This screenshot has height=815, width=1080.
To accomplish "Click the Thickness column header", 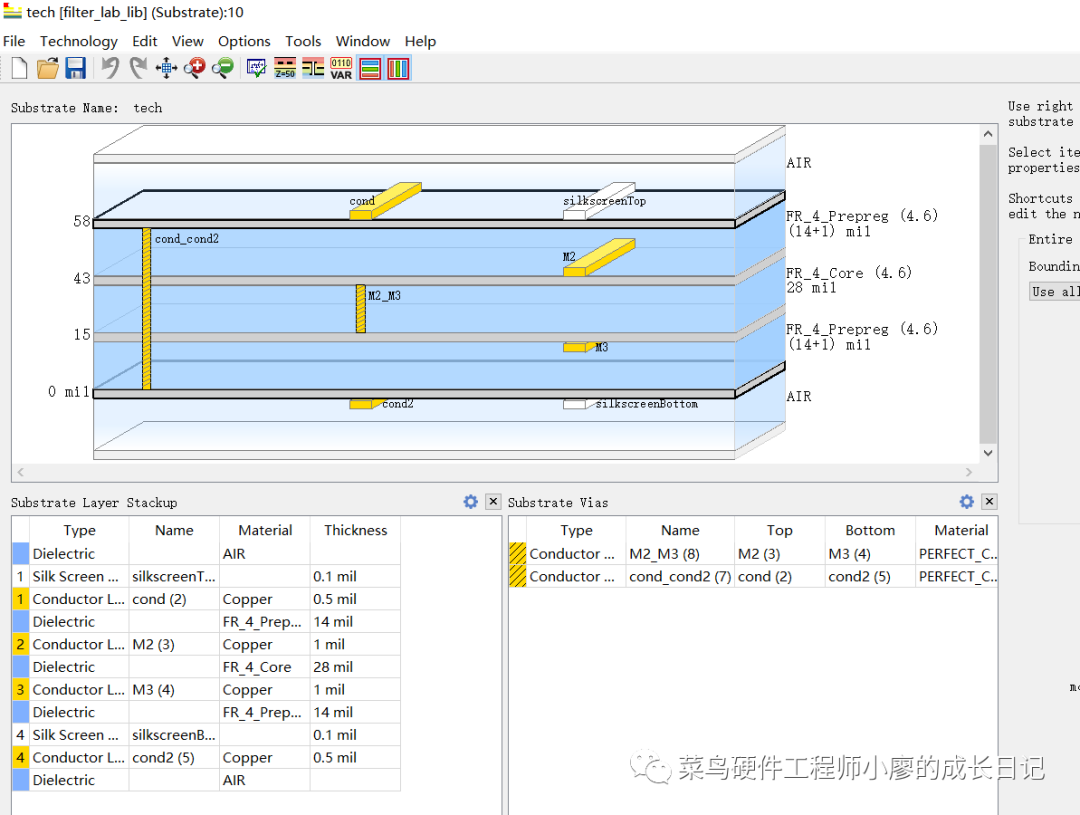I will click(x=355, y=530).
